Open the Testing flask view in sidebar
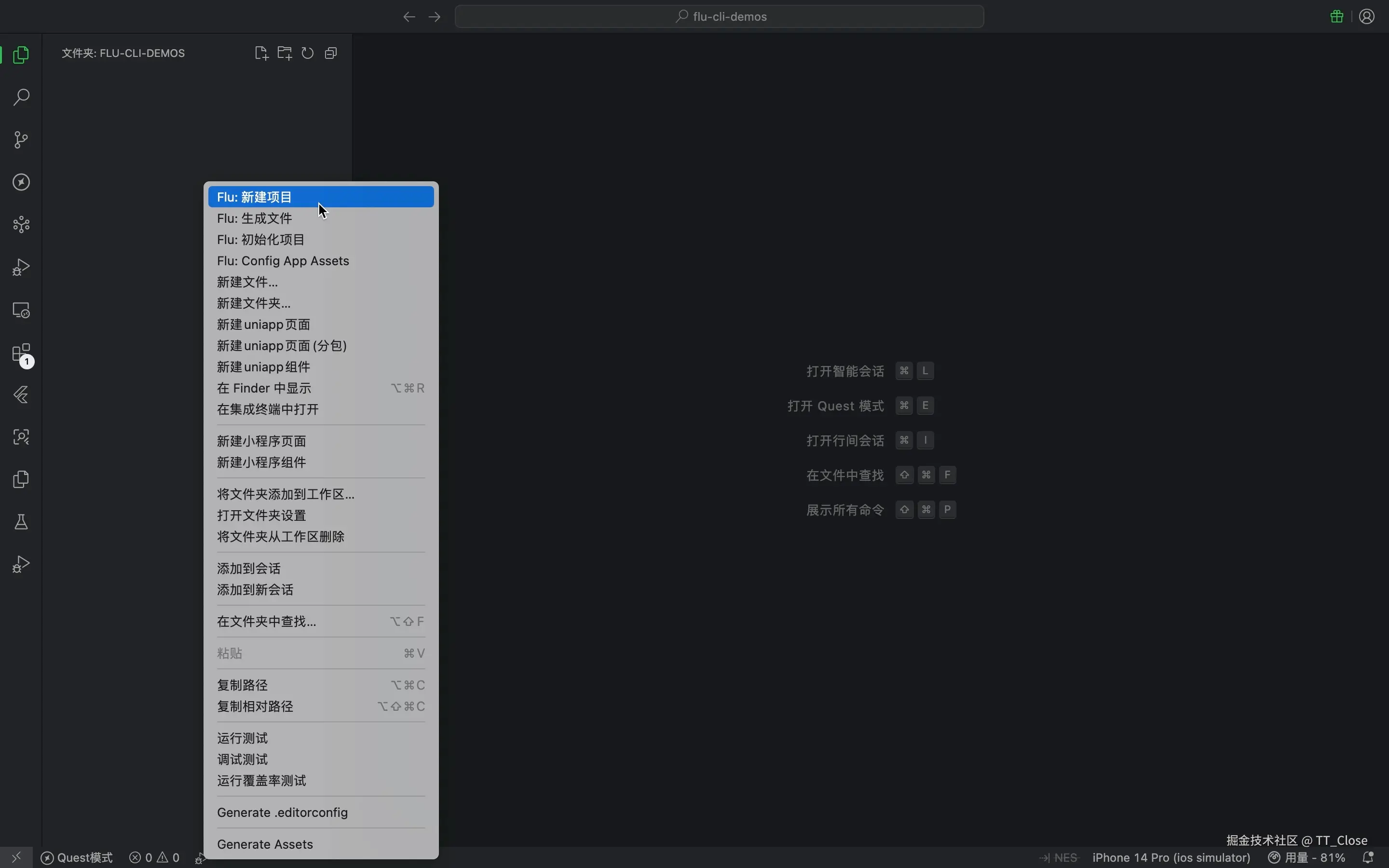This screenshot has height=868, width=1389. point(21,521)
